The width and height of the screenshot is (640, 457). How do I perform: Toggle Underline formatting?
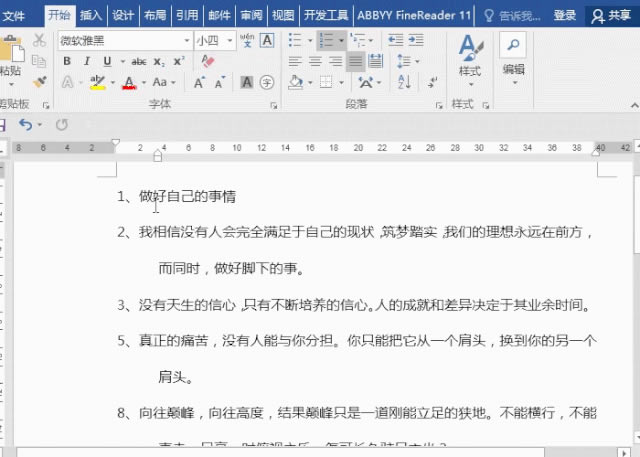click(x=107, y=61)
